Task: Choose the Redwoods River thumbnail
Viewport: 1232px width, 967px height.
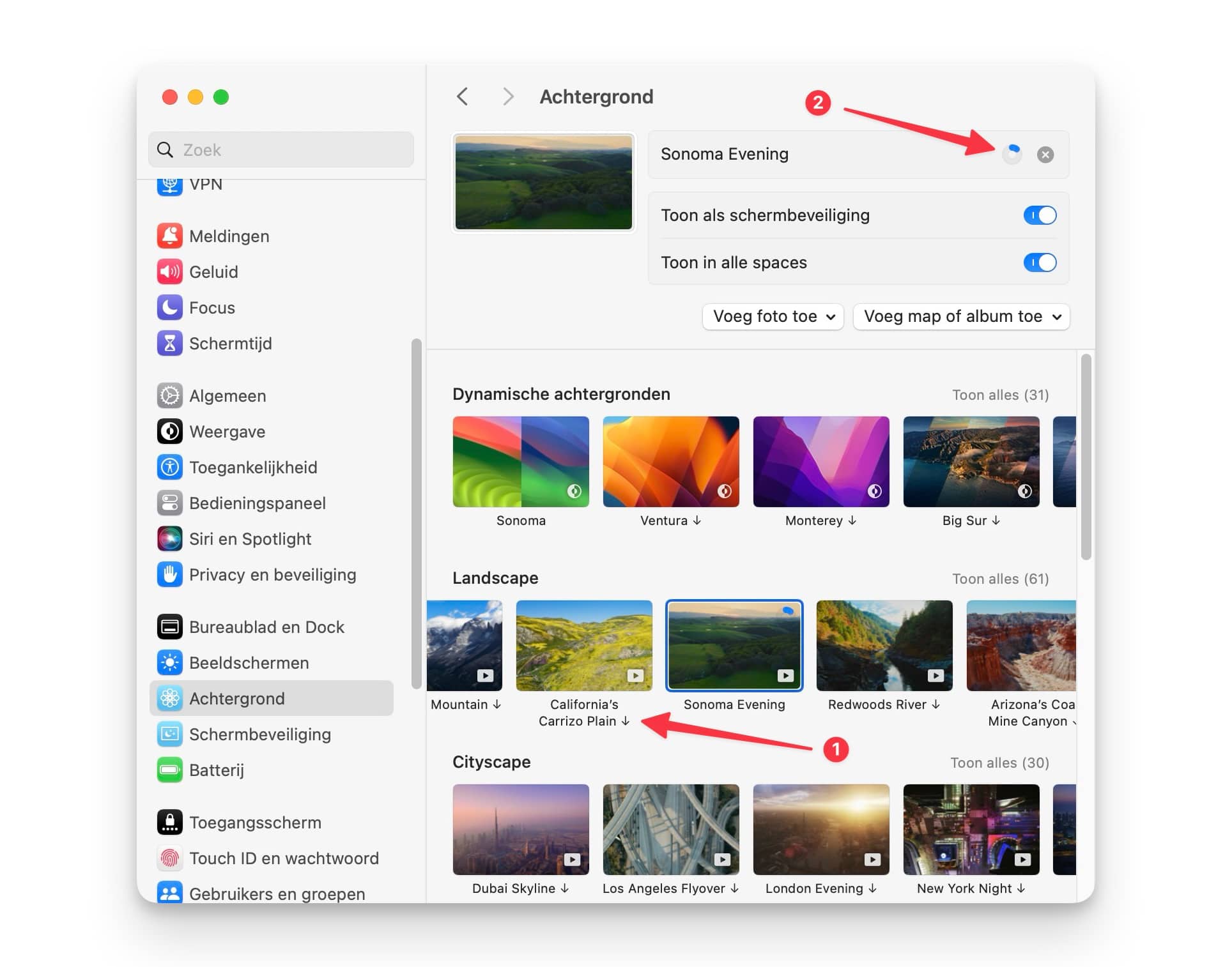Action: [x=884, y=646]
